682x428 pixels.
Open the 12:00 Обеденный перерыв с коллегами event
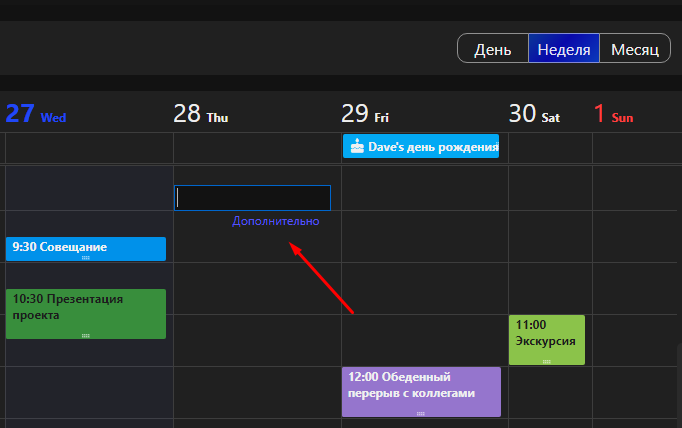[421, 392]
